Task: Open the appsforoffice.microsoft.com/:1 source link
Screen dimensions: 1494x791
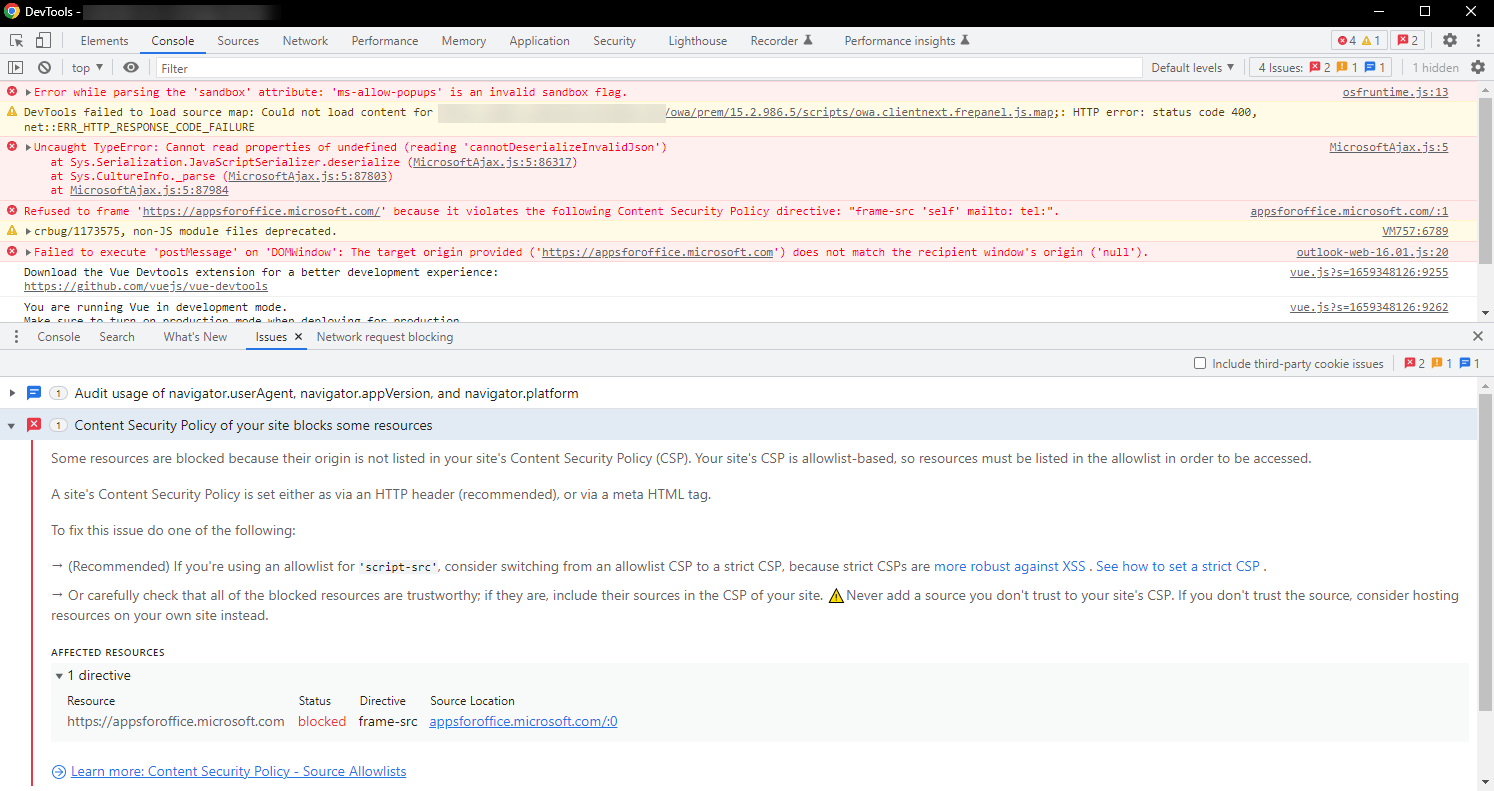Action: pyautogui.click(x=1349, y=211)
